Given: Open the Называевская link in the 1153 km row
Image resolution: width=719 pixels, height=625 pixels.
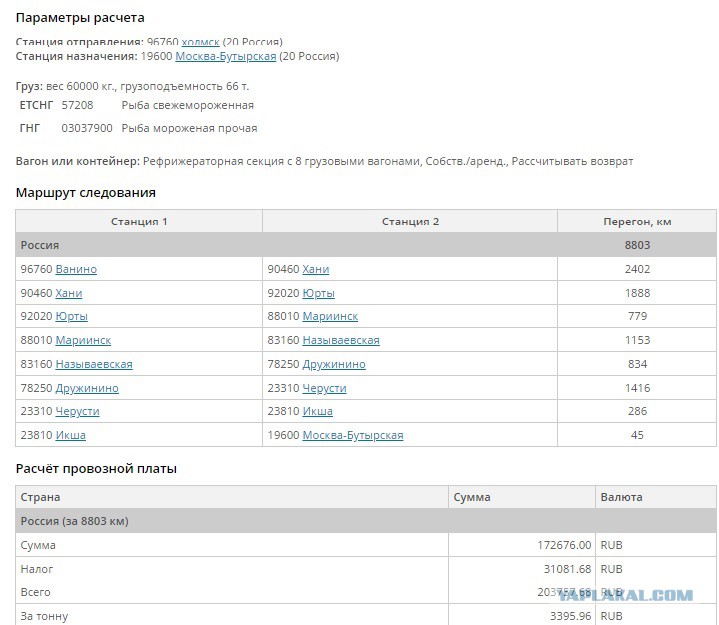Looking at the screenshot, I should (341, 340).
